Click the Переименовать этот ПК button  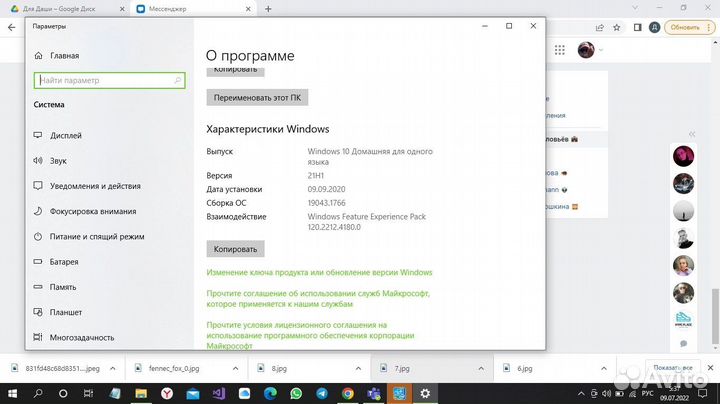click(x=257, y=97)
